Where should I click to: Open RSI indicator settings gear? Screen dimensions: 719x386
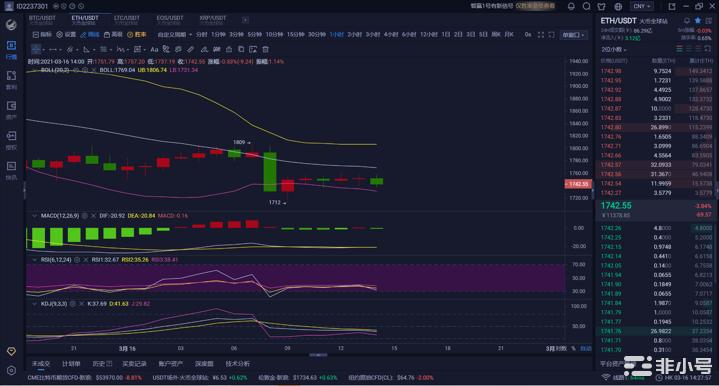pos(77,259)
